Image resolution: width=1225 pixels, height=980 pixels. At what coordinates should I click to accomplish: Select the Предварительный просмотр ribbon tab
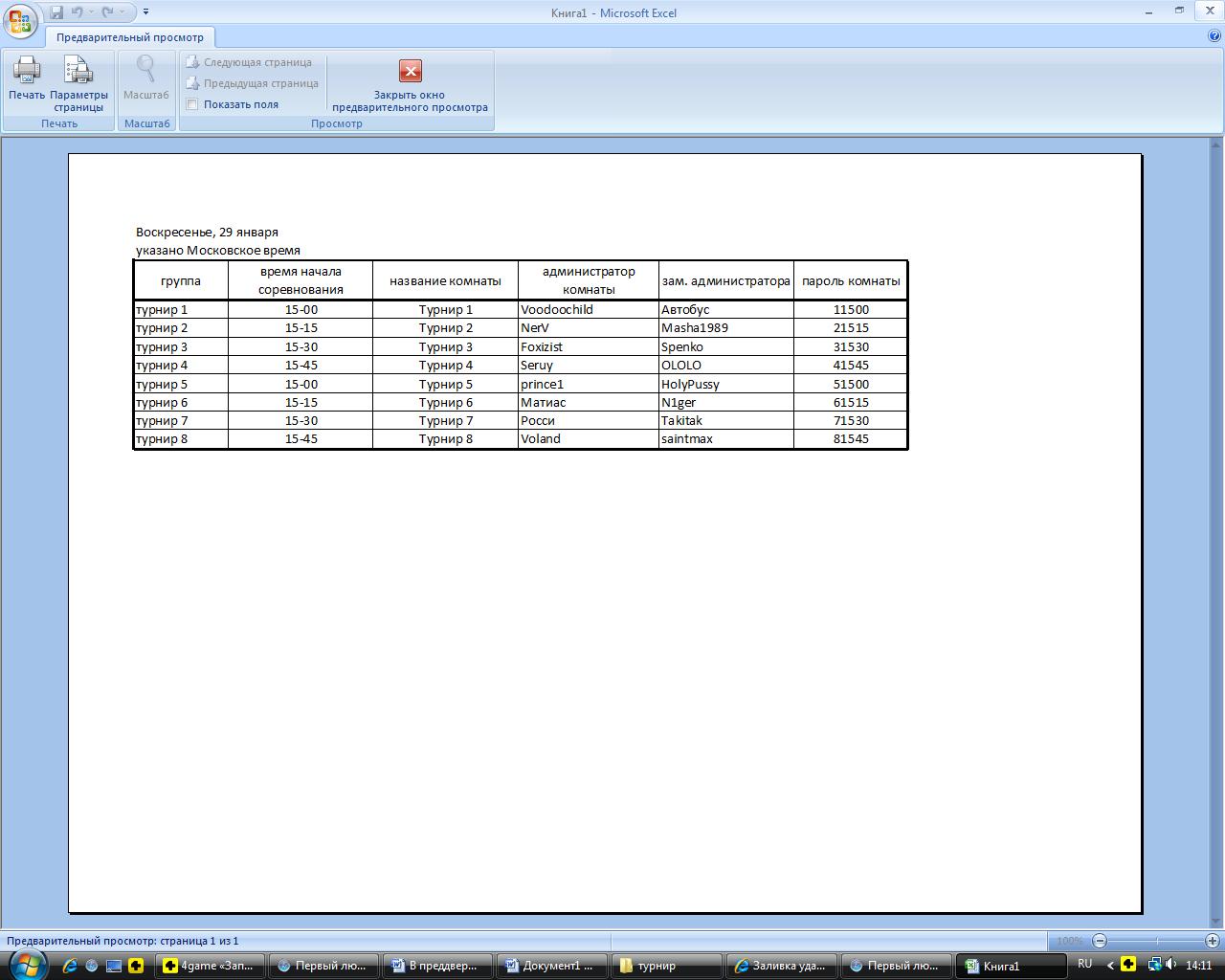click(130, 37)
